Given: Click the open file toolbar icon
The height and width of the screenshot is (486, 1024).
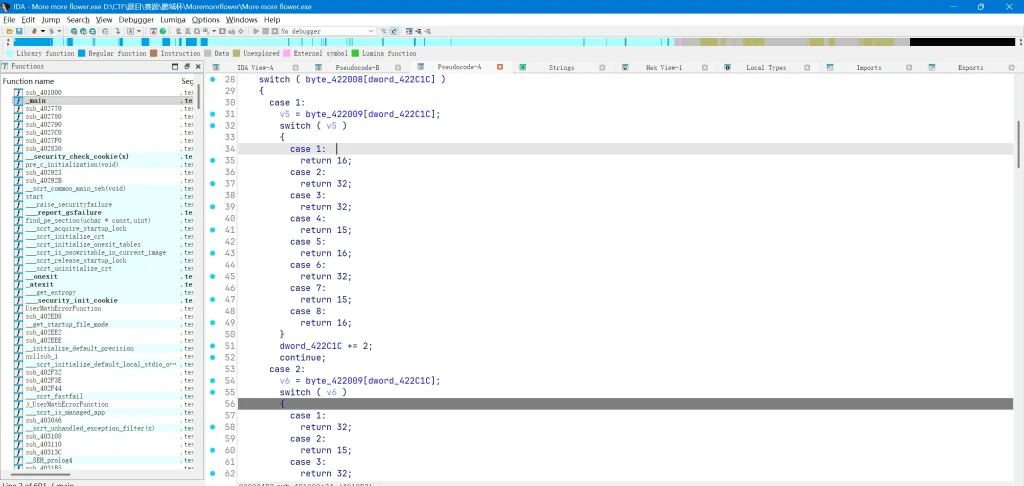Looking at the screenshot, I should tap(8, 31).
